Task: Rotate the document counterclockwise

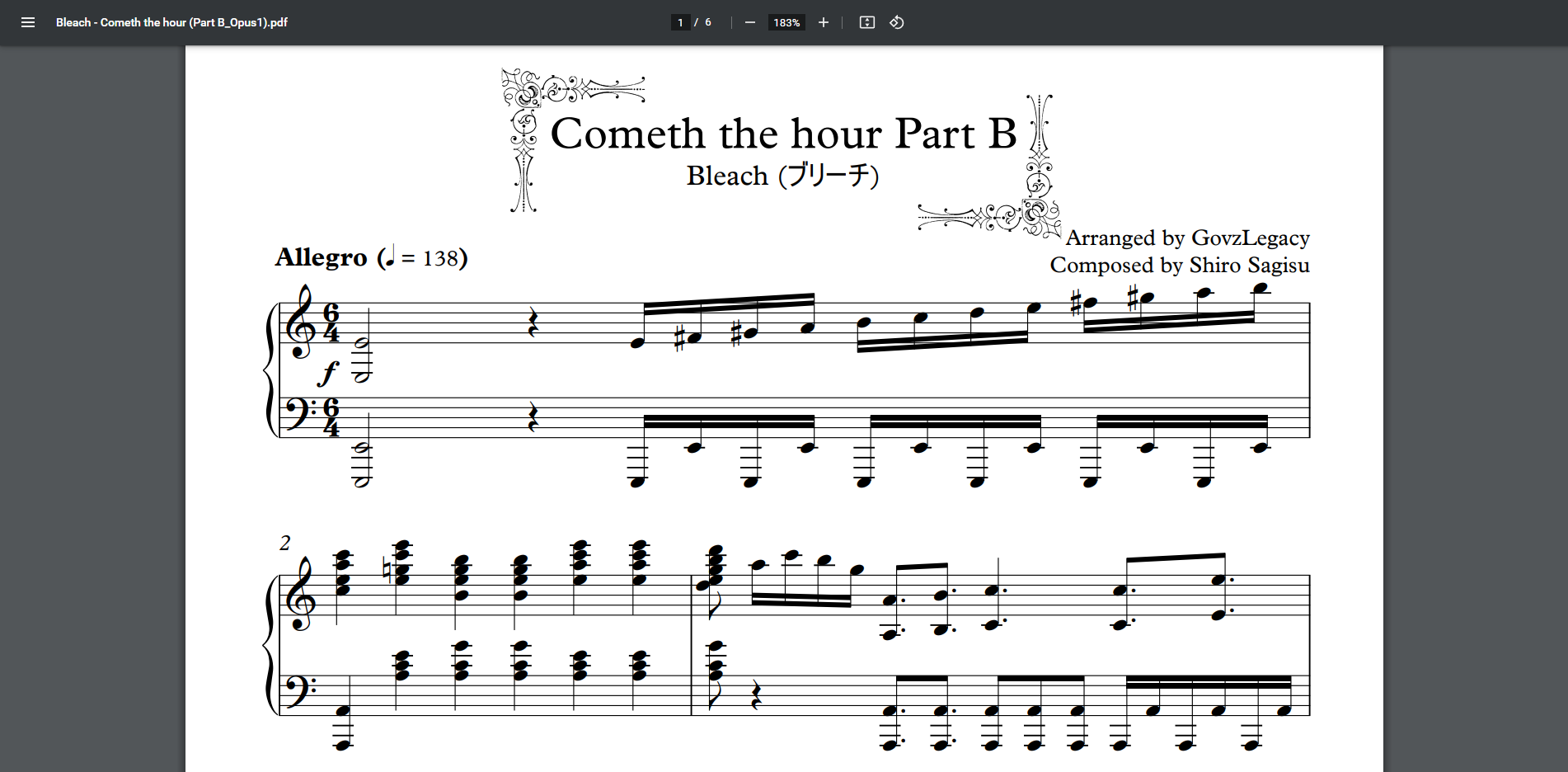Action: (x=897, y=22)
